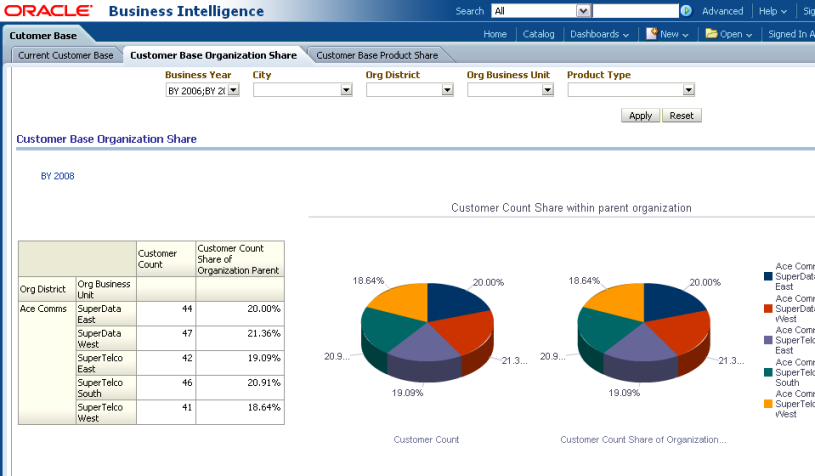Click the SuperData West row label
This screenshot has height=476, width=815.
(x=106, y=338)
